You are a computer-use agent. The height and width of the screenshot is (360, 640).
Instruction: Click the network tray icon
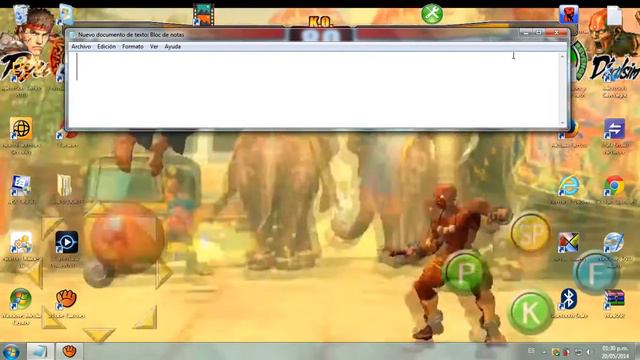pos(578,352)
